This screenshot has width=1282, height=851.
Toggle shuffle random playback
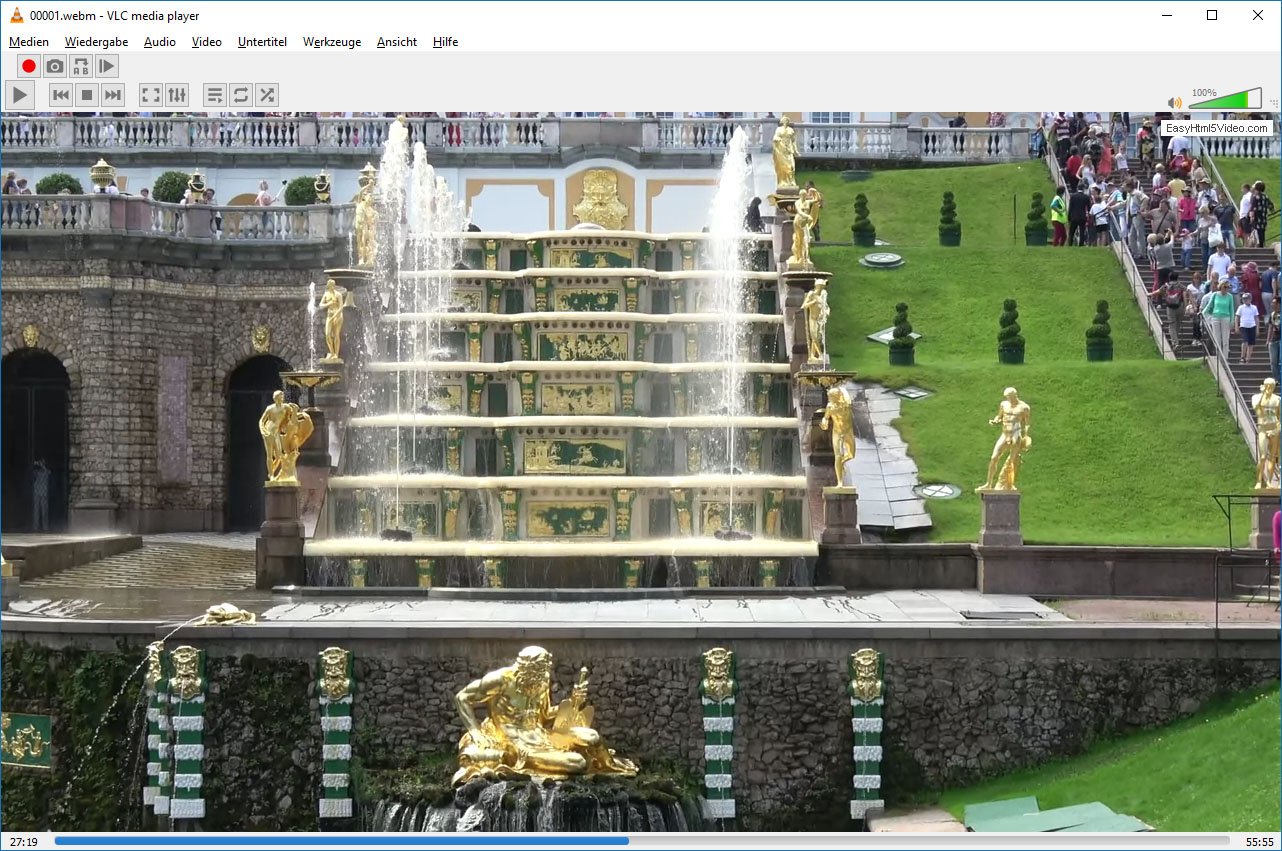[x=267, y=95]
